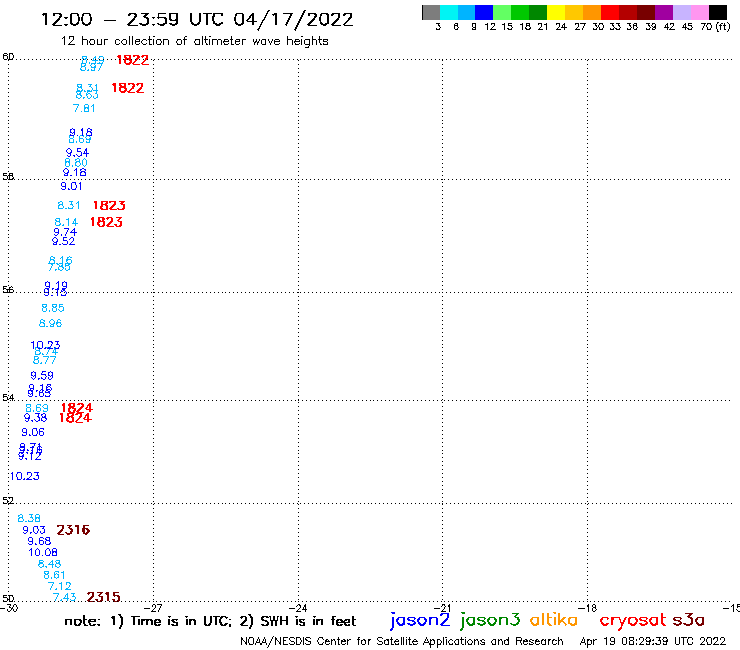This screenshot has height=650, width=740.
Task: Click the 8.77 wave height value
Action: [44, 360]
